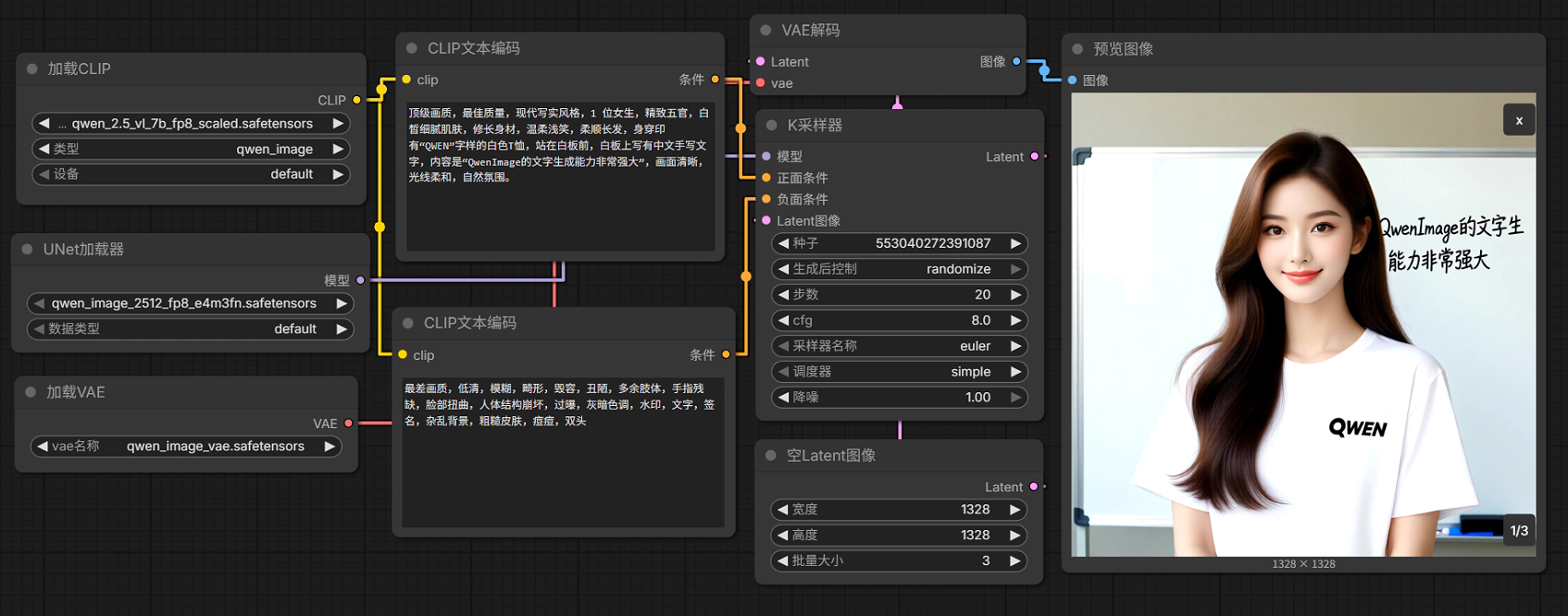Viewport: 1568px width, 616px height.
Task: Click the generated preview image
Action: point(1303,325)
